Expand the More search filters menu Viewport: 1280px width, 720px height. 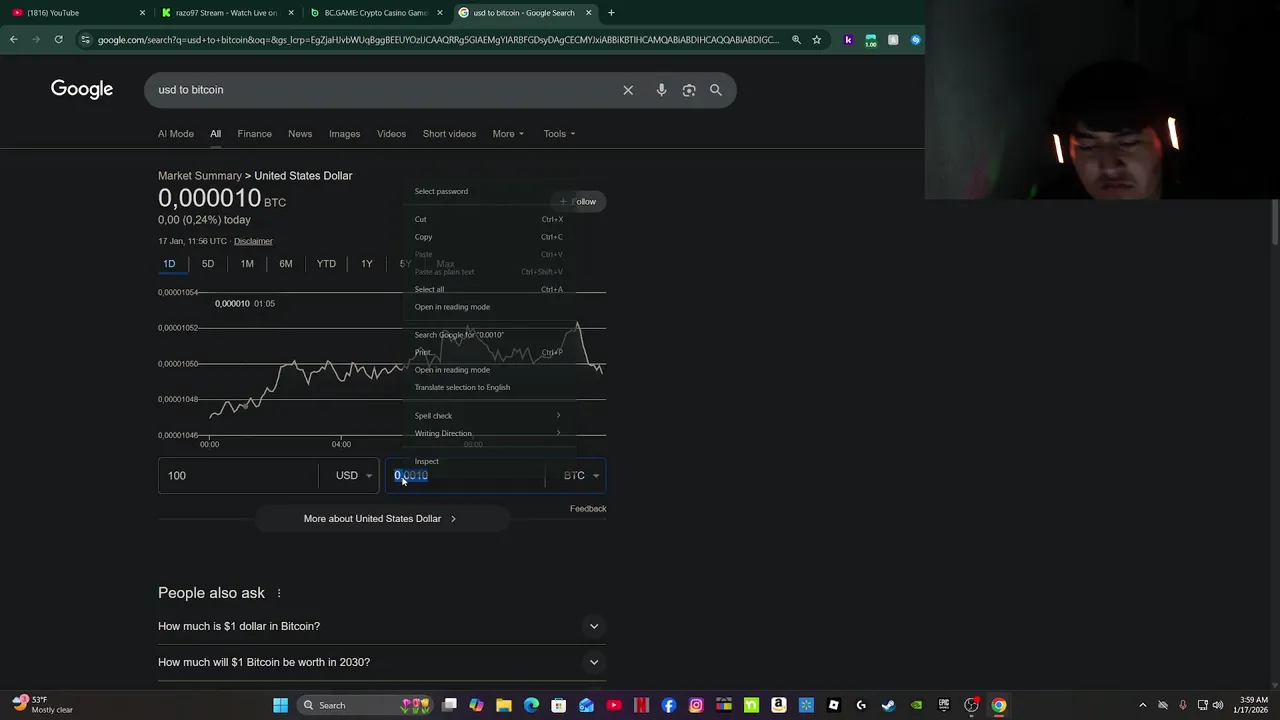point(508,134)
